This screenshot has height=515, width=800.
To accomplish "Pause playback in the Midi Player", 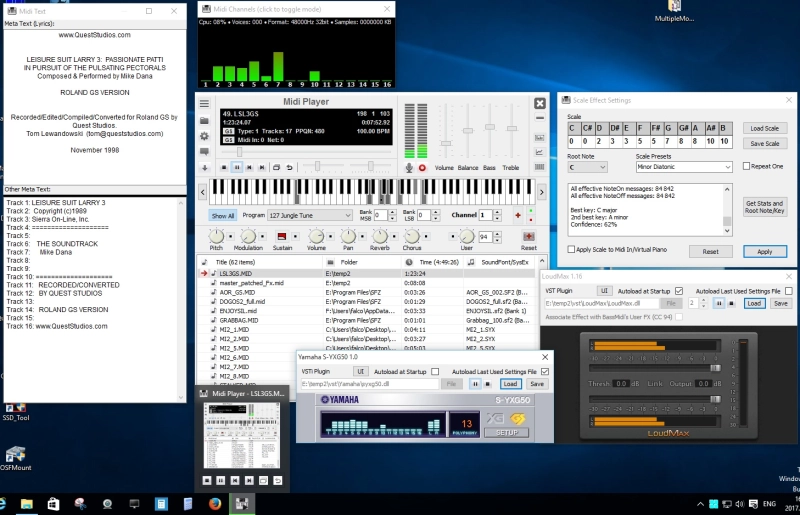I will tap(237, 167).
